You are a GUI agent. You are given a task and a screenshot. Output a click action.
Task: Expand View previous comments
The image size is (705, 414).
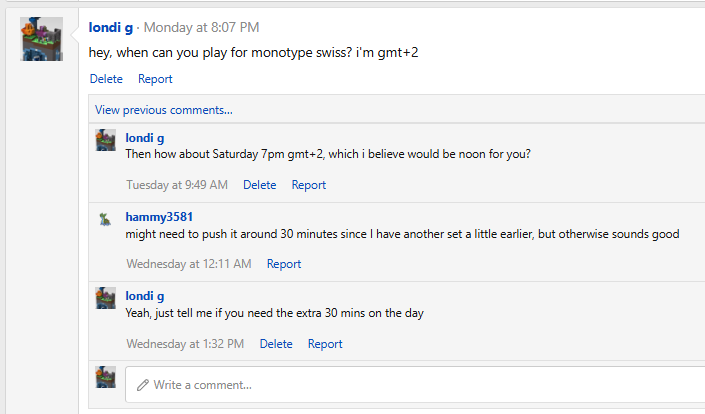164,110
